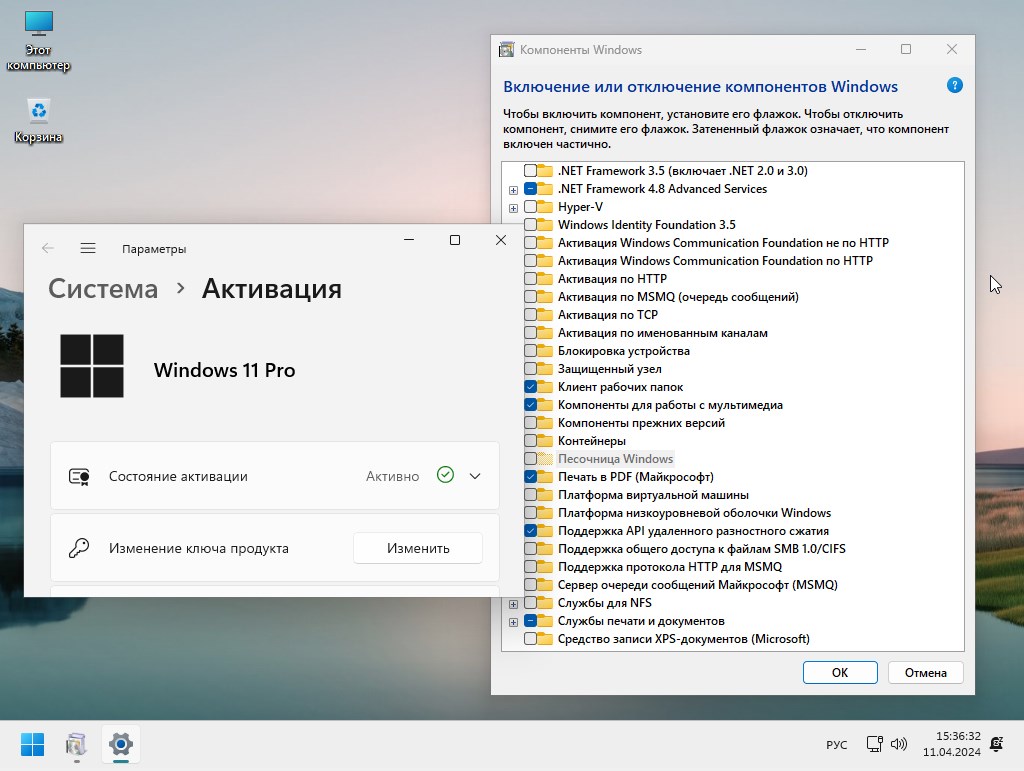Click folder icon of Hyper-V
The width and height of the screenshot is (1024, 771).
click(545, 207)
